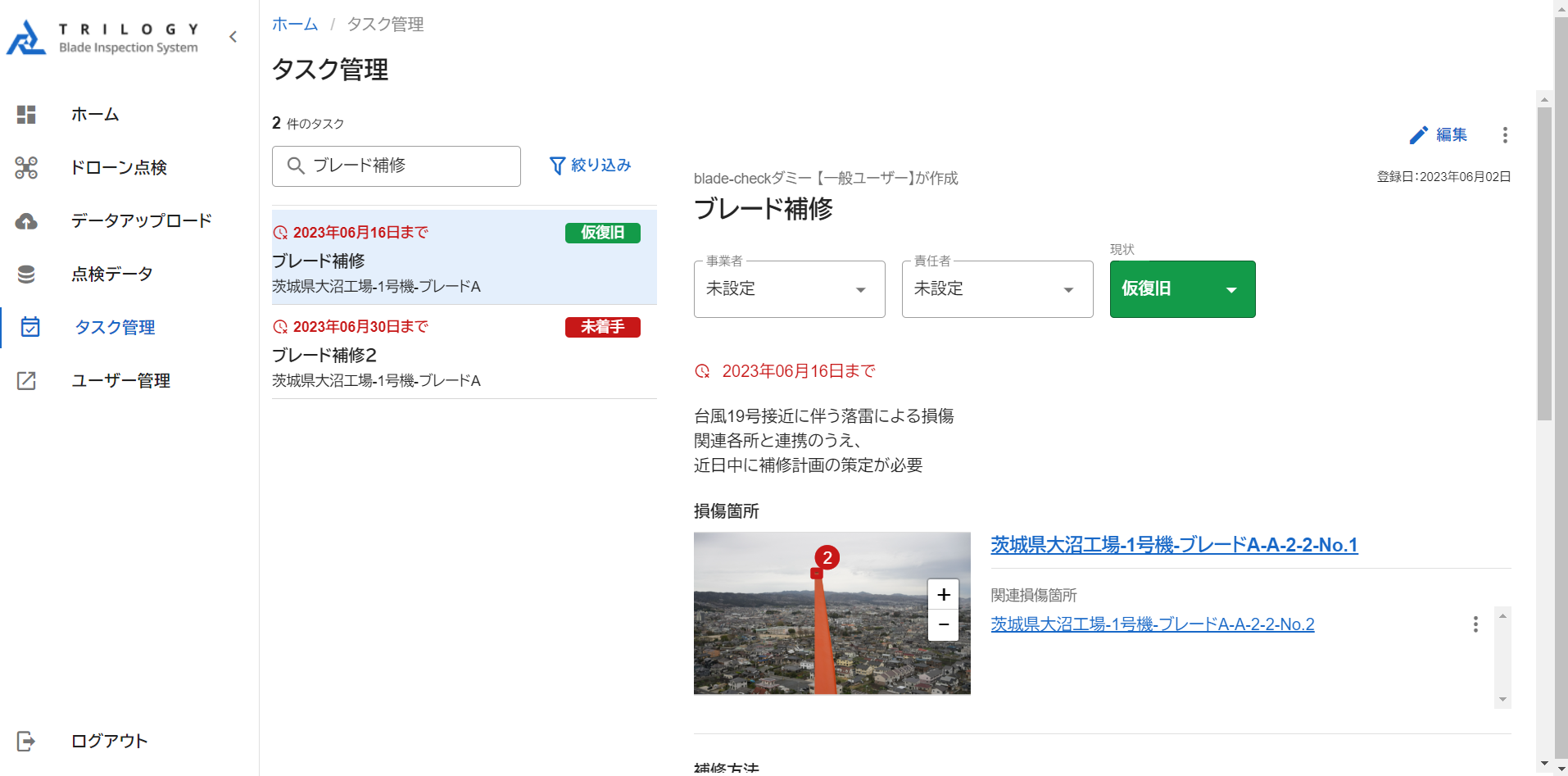Viewport: 1568px width, 776px height.
Task: Click the 仮復旧 status badge in list
Action: (603, 233)
